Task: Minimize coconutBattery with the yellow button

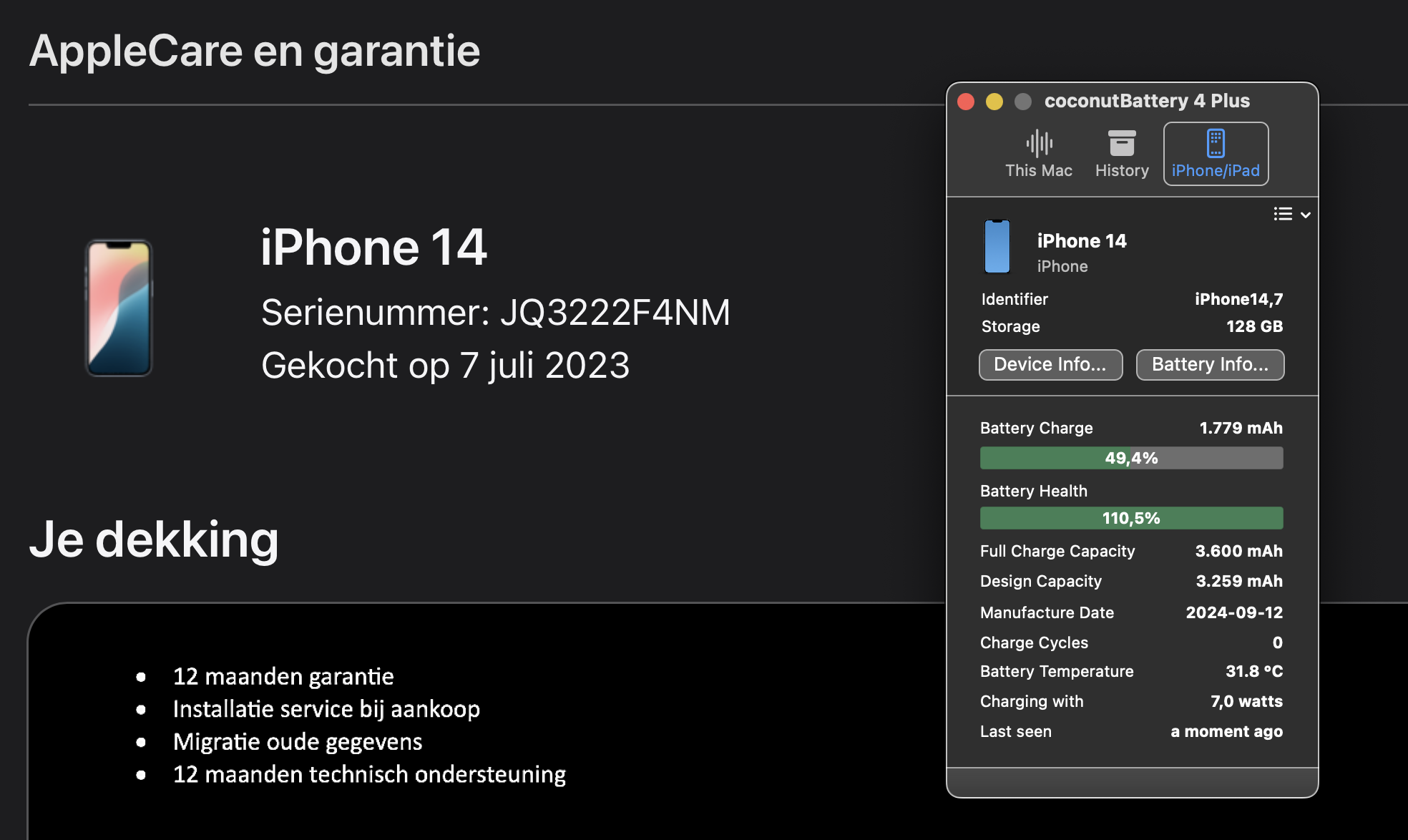Action: click(x=994, y=102)
